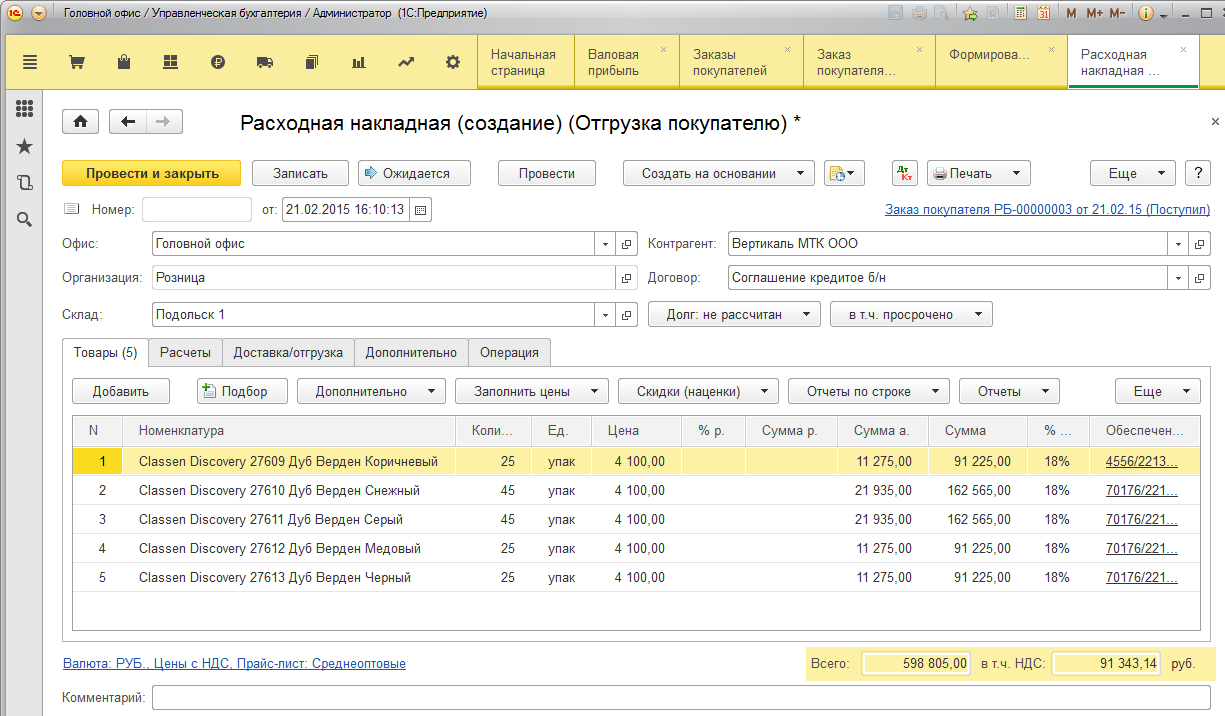Expand the Офис dropdown list
The image size is (1225, 716).
[x=605, y=244]
